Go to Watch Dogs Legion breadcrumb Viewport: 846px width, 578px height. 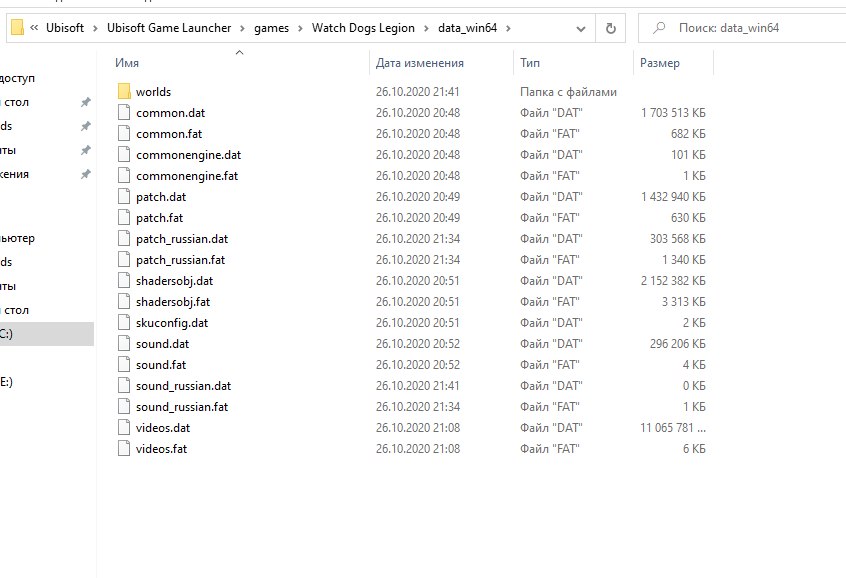363,28
